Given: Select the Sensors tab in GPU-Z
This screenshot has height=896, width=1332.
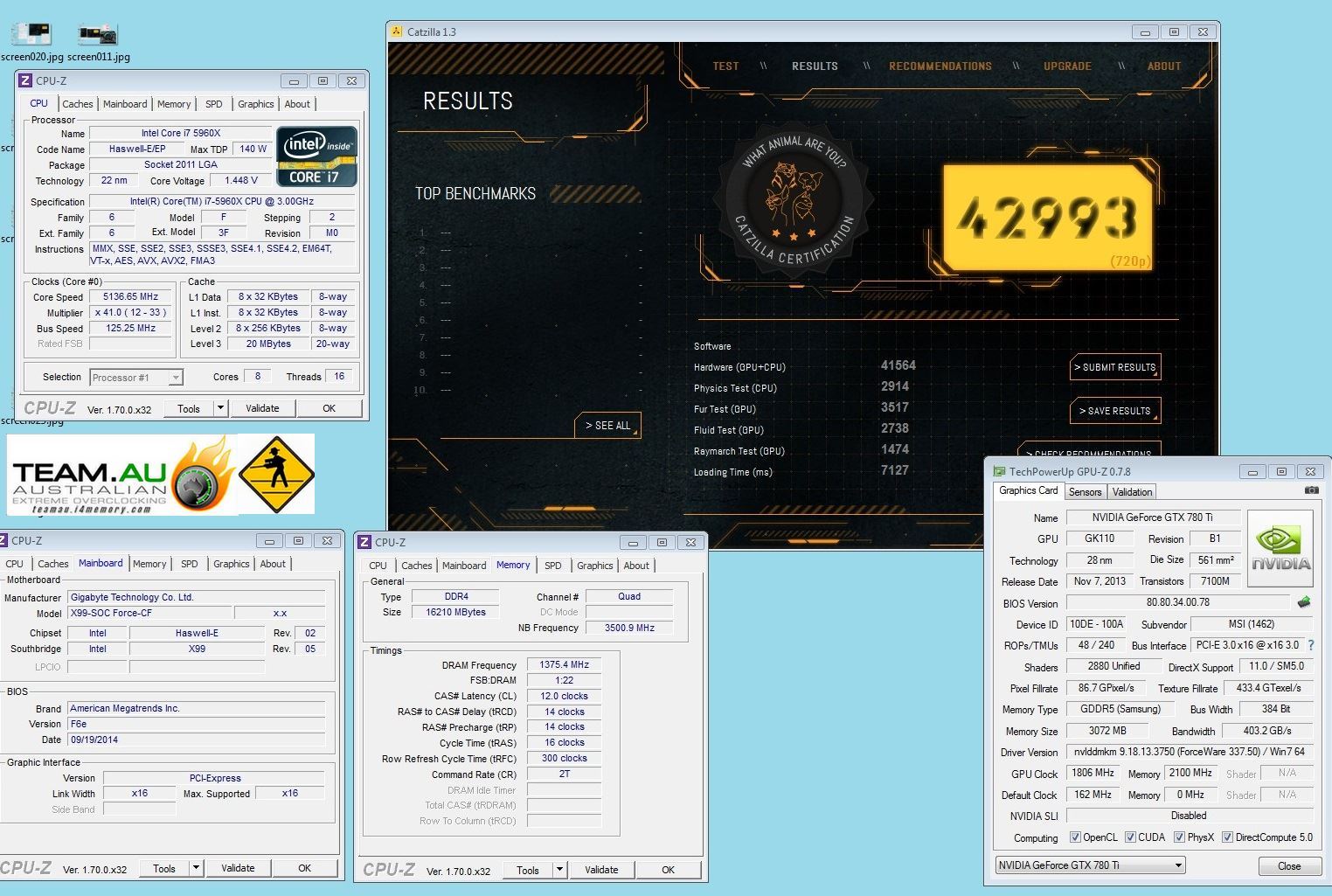Looking at the screenshot, I should tap(1085, 492).
